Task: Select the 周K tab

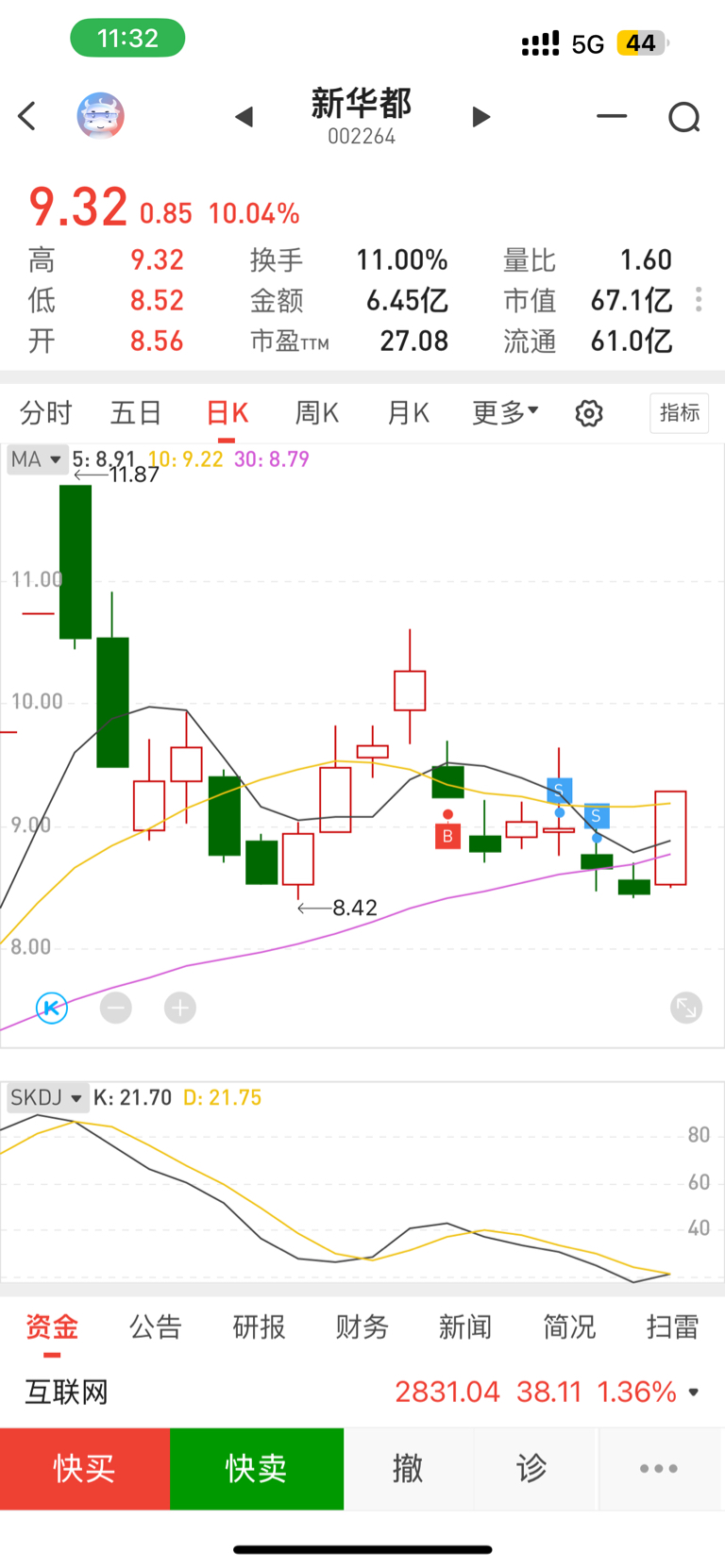Action: [x=317, y=413]
